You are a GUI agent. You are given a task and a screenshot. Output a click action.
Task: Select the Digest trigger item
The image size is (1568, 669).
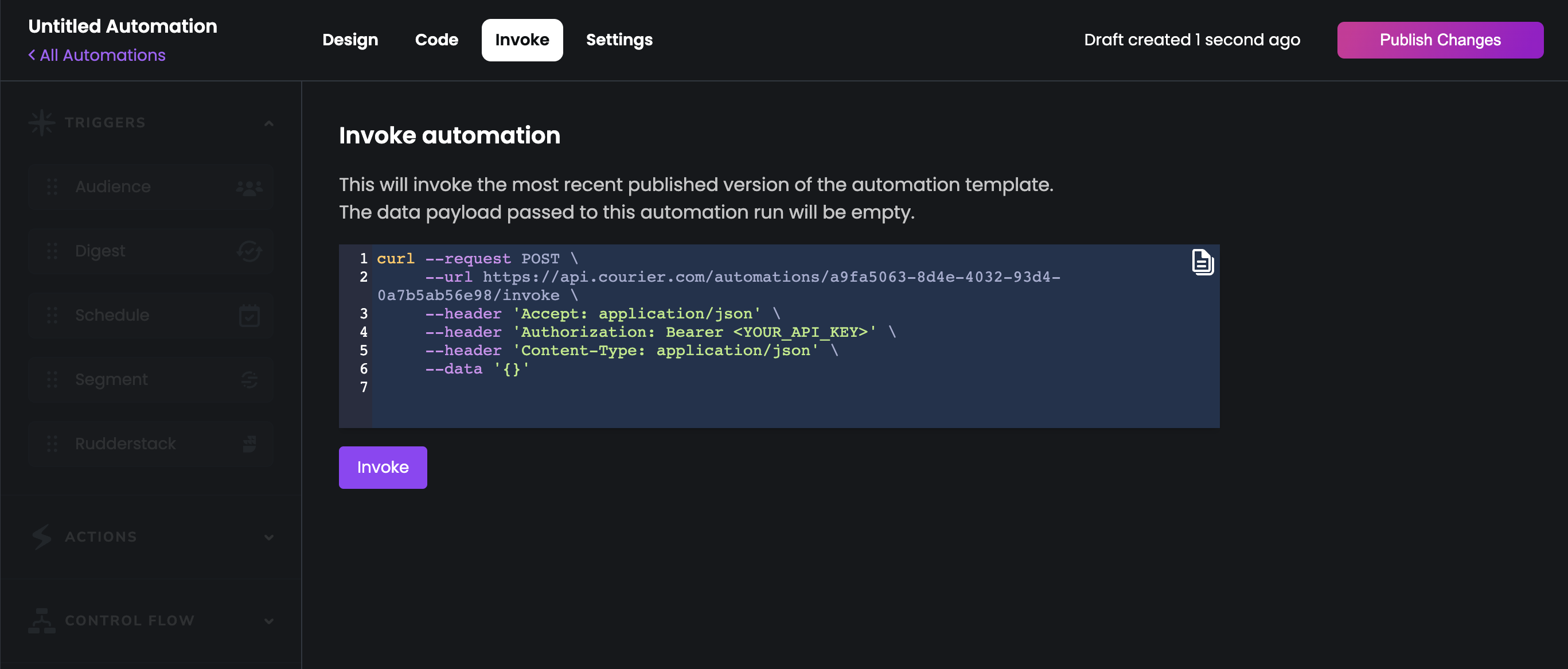click(x=151, y=251)
